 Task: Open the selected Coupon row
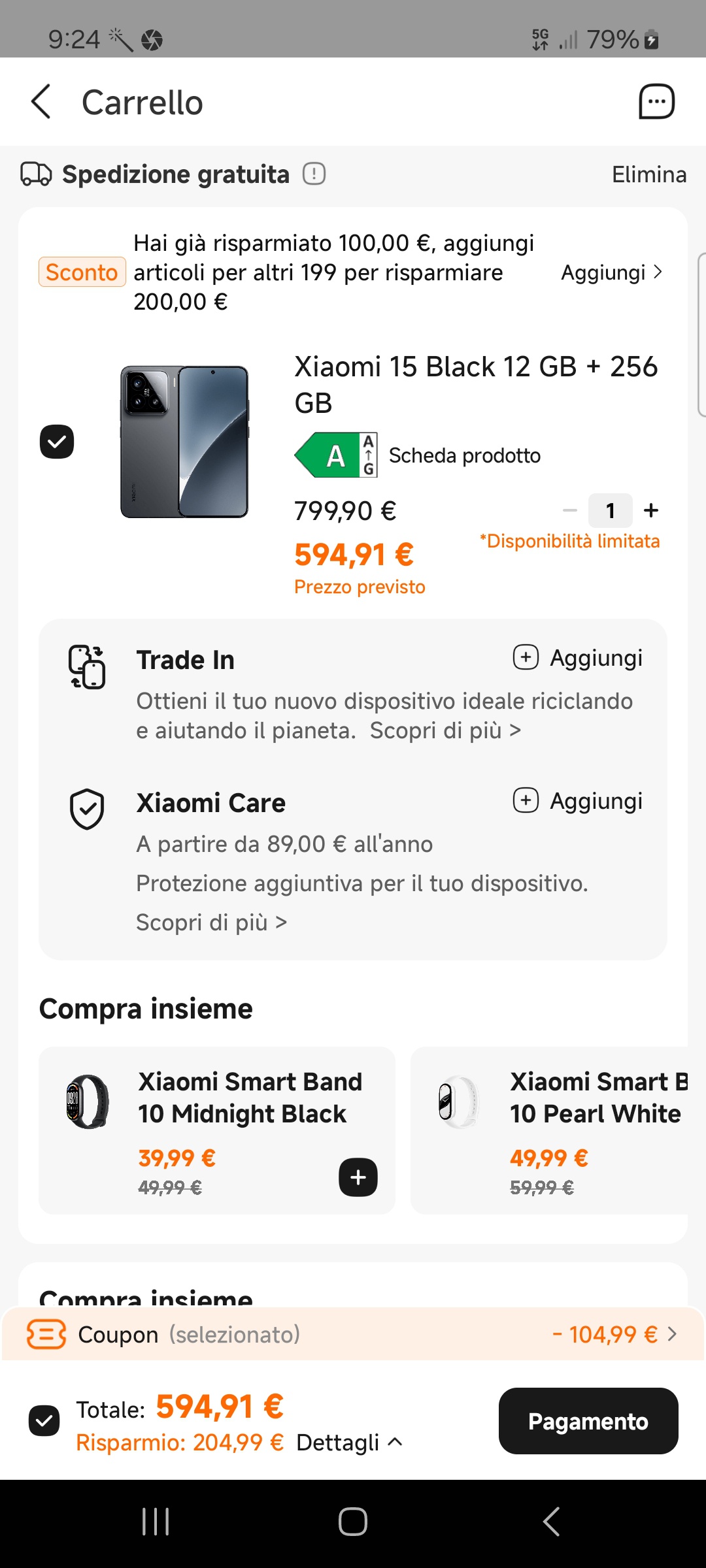pyautogui.click(x=353, y=1334)
